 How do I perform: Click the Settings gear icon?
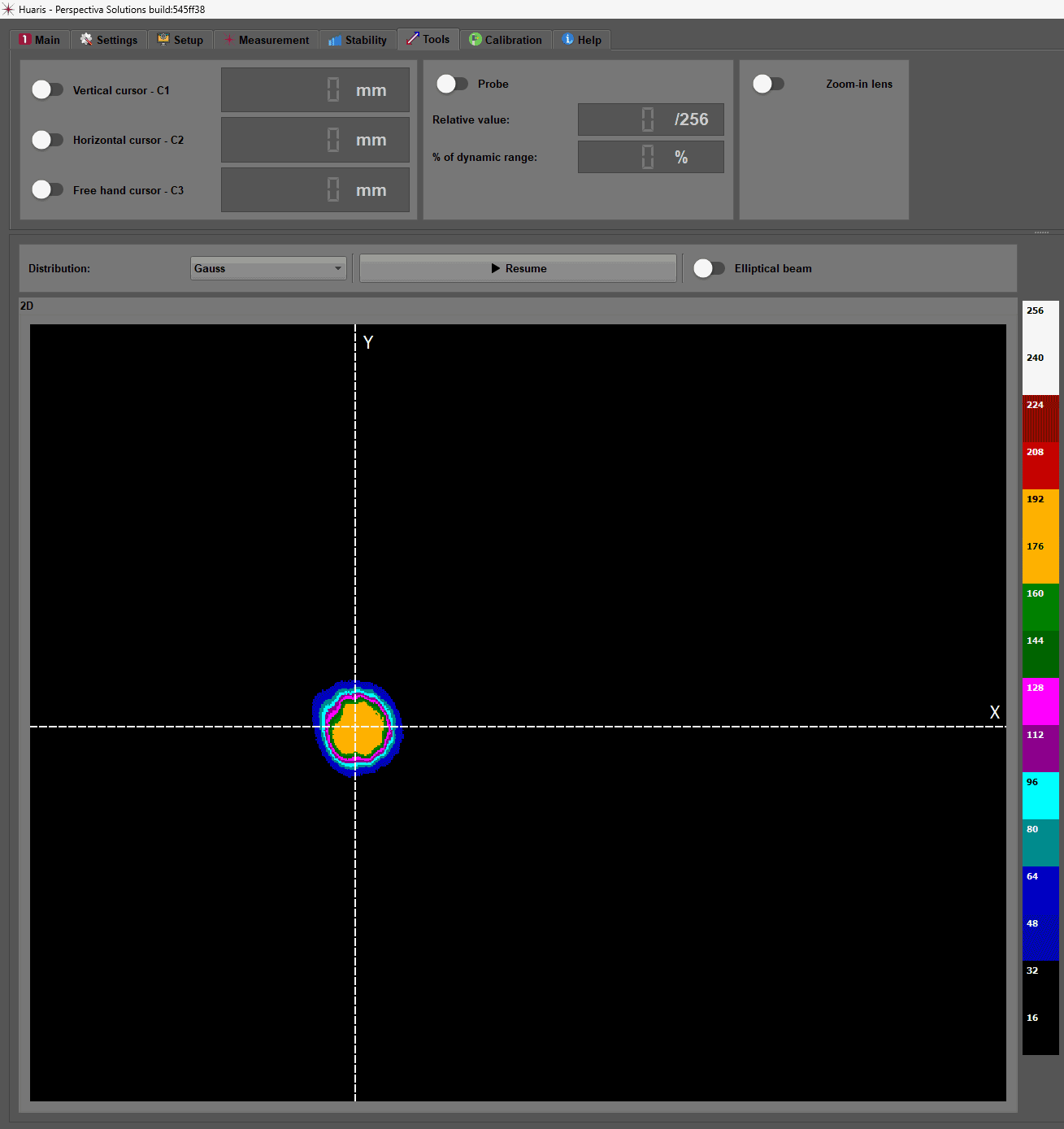pos(86,40)
